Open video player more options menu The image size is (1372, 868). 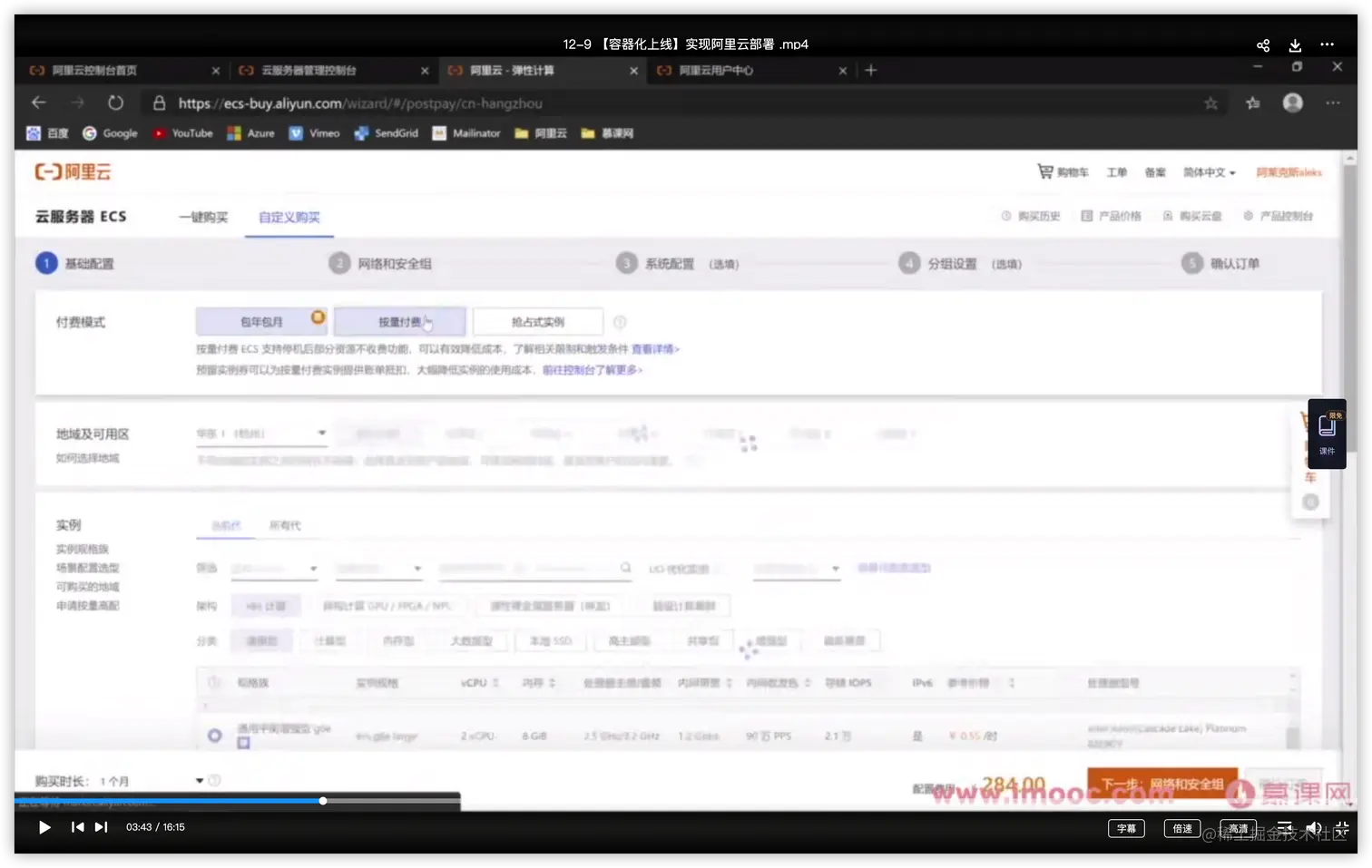tap(1327, 44)
